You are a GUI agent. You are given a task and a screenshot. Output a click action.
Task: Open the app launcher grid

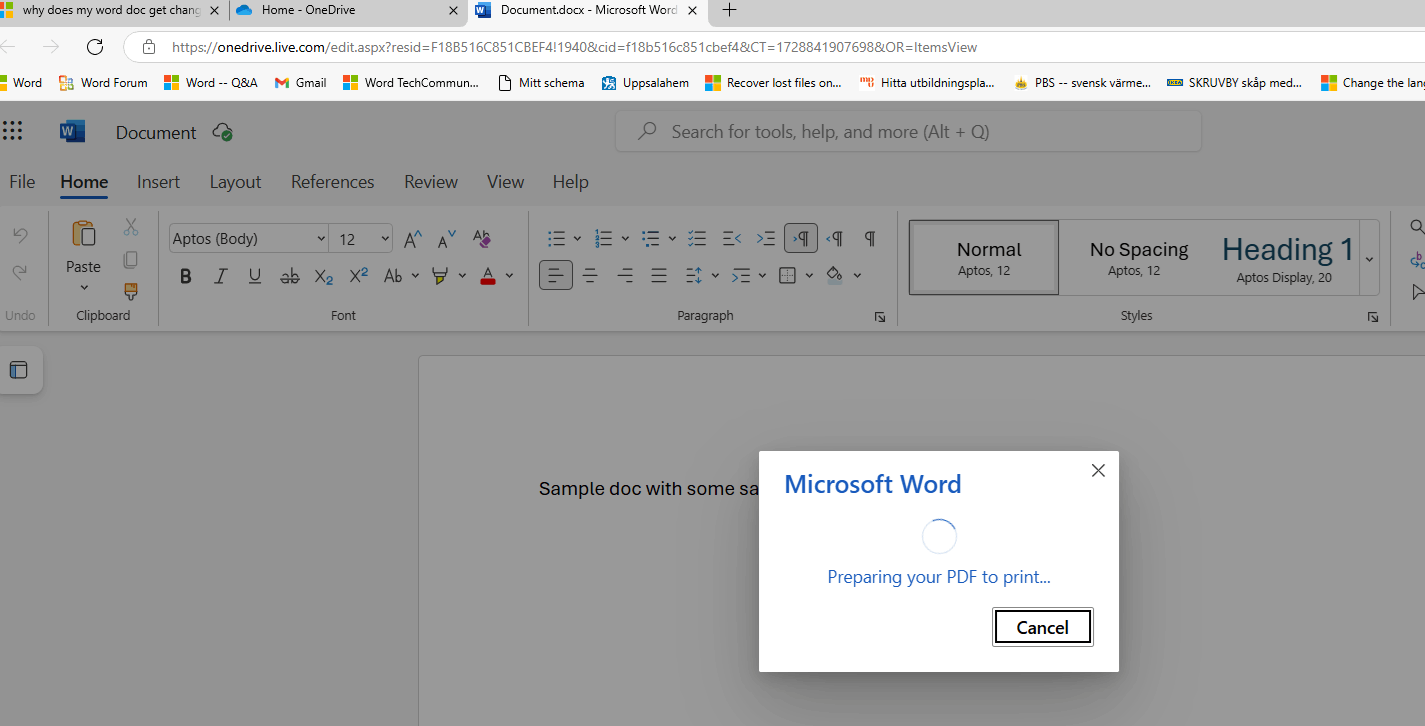tap(12, 131)
